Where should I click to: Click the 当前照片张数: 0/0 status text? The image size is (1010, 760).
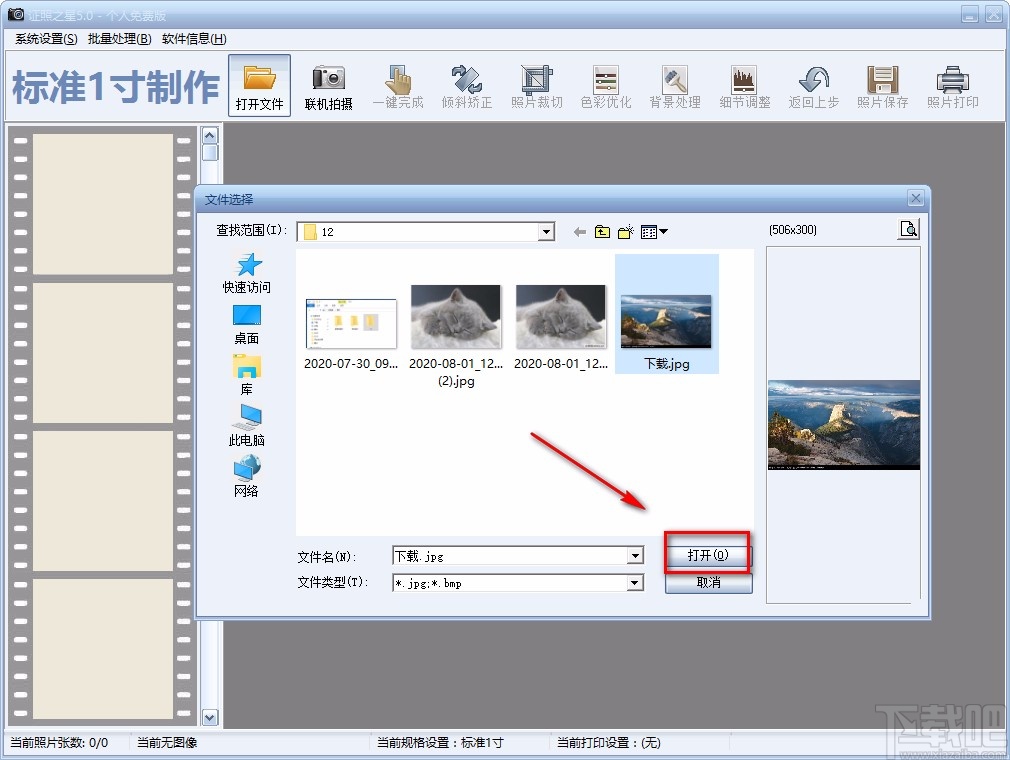click(x=59, y=743)
